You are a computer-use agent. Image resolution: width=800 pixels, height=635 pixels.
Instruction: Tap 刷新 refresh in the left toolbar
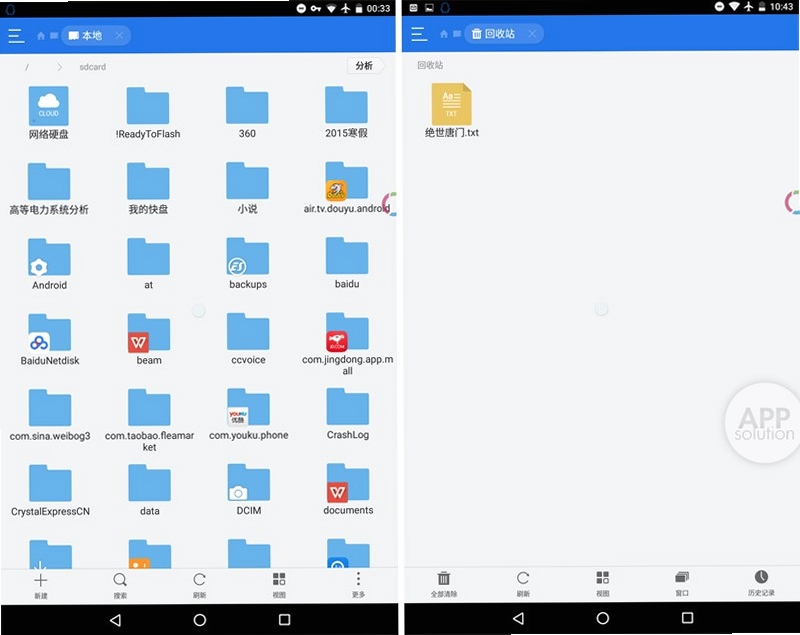(x=199, y=585)
